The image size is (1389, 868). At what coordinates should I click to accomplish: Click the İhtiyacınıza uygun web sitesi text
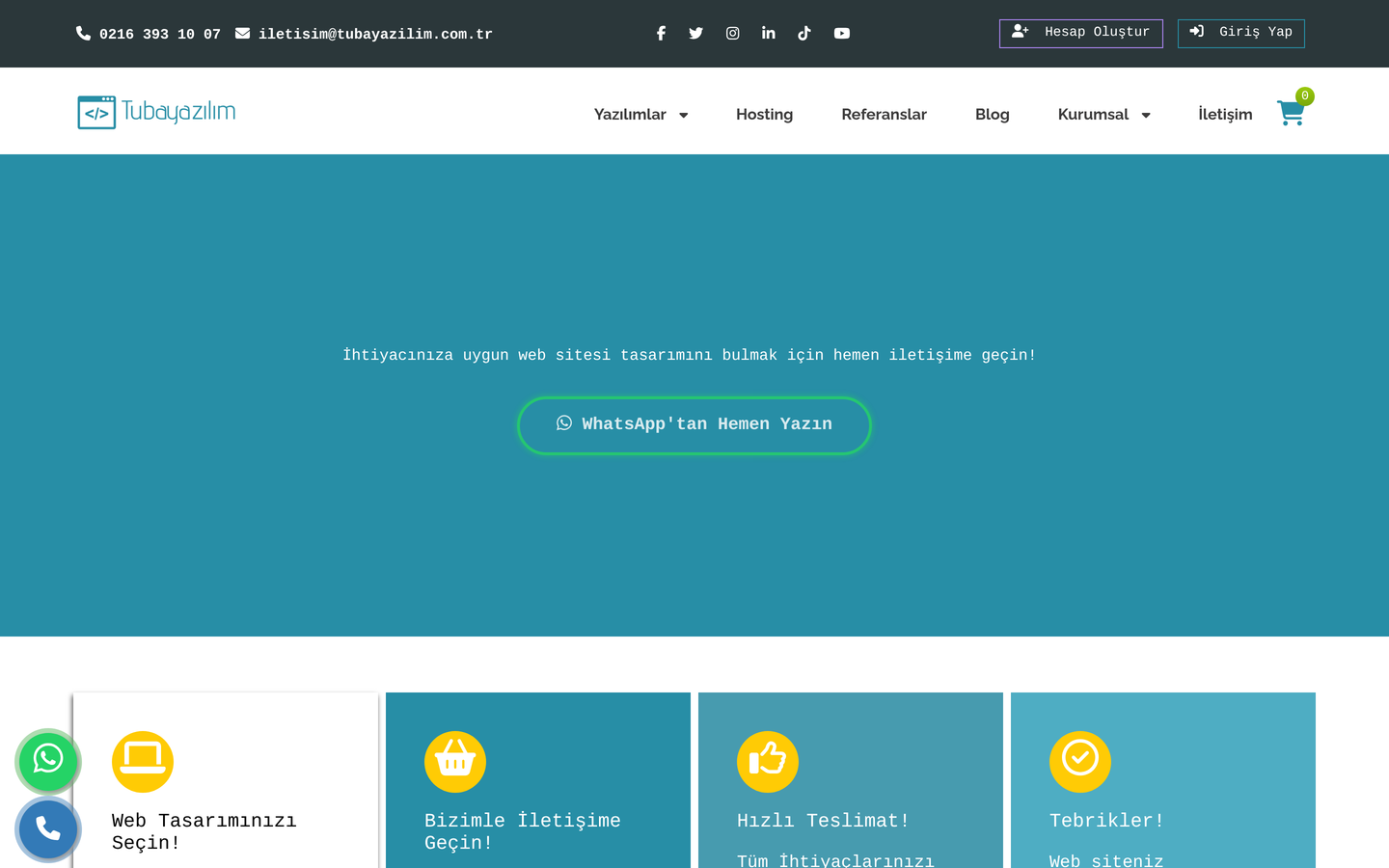click(690, 355)
